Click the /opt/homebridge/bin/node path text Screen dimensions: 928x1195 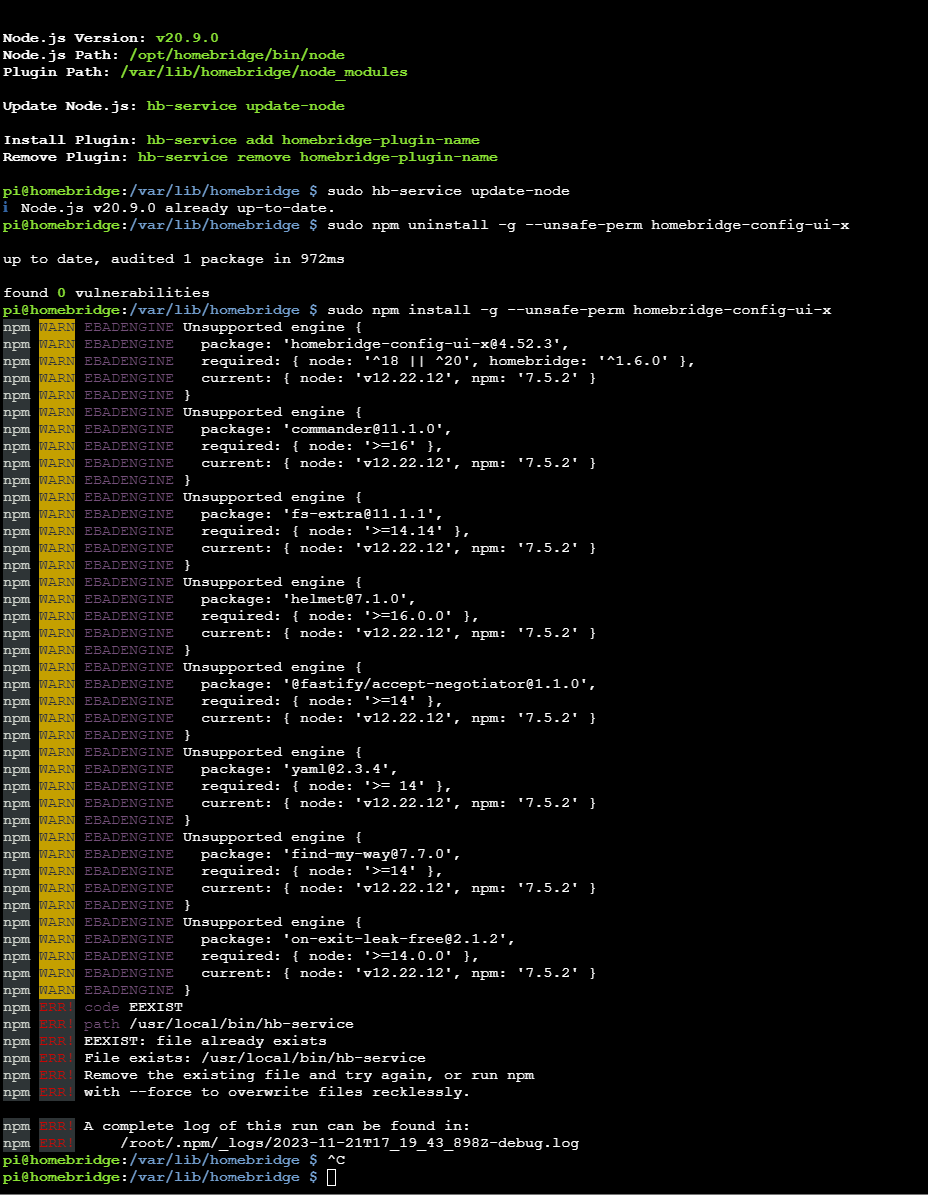coord(232,55)
